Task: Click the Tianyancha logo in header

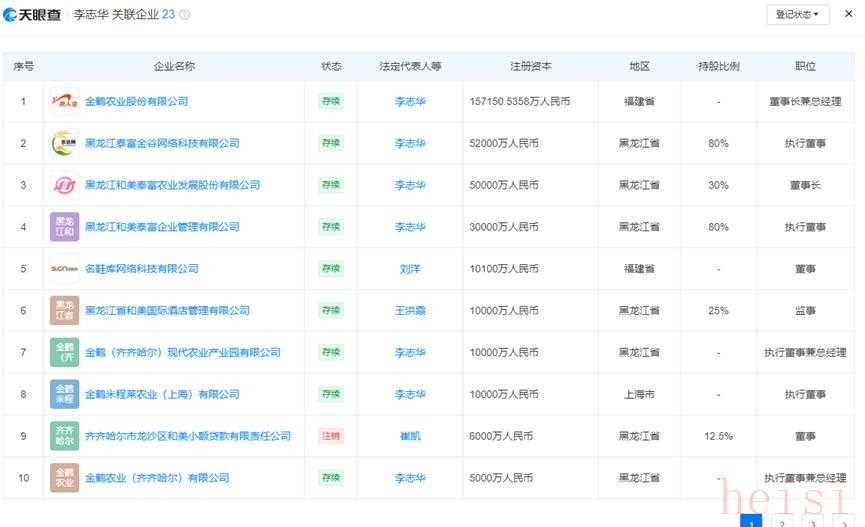Action: (x=33, y=15)
